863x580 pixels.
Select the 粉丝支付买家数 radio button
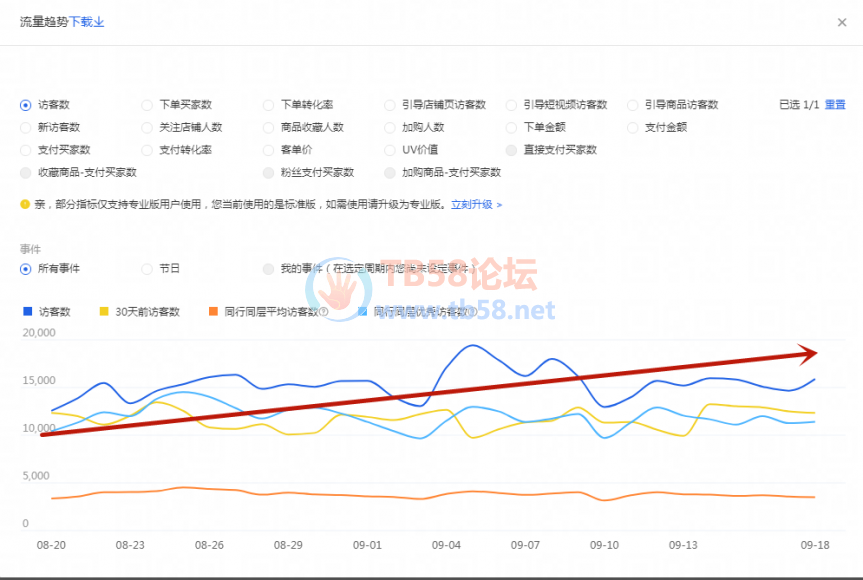click(268, 173)
